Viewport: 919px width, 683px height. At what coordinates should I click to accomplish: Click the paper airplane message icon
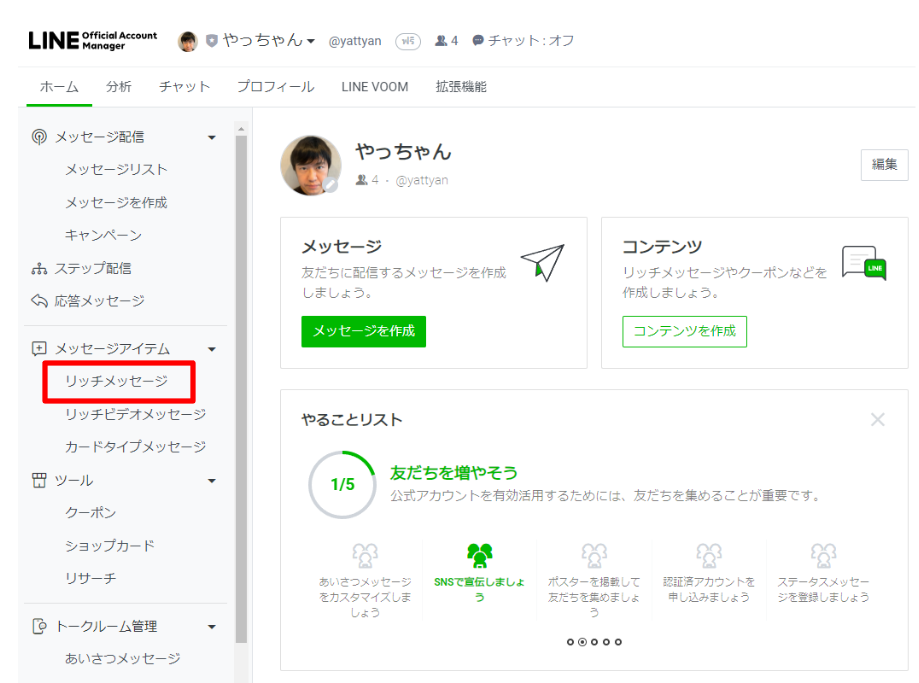click(x=543, y=261)
